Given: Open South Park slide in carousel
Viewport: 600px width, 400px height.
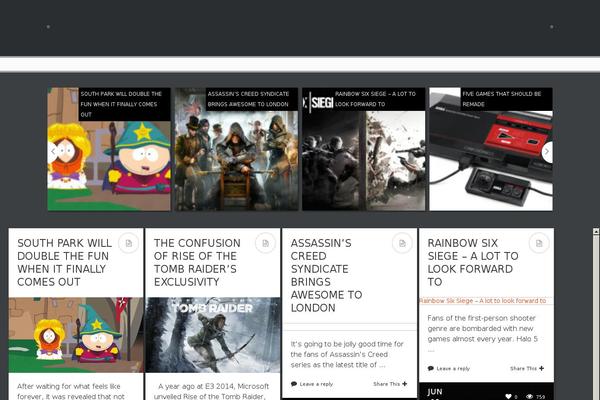Looking at the screenshot, I should tap(109, 149).
